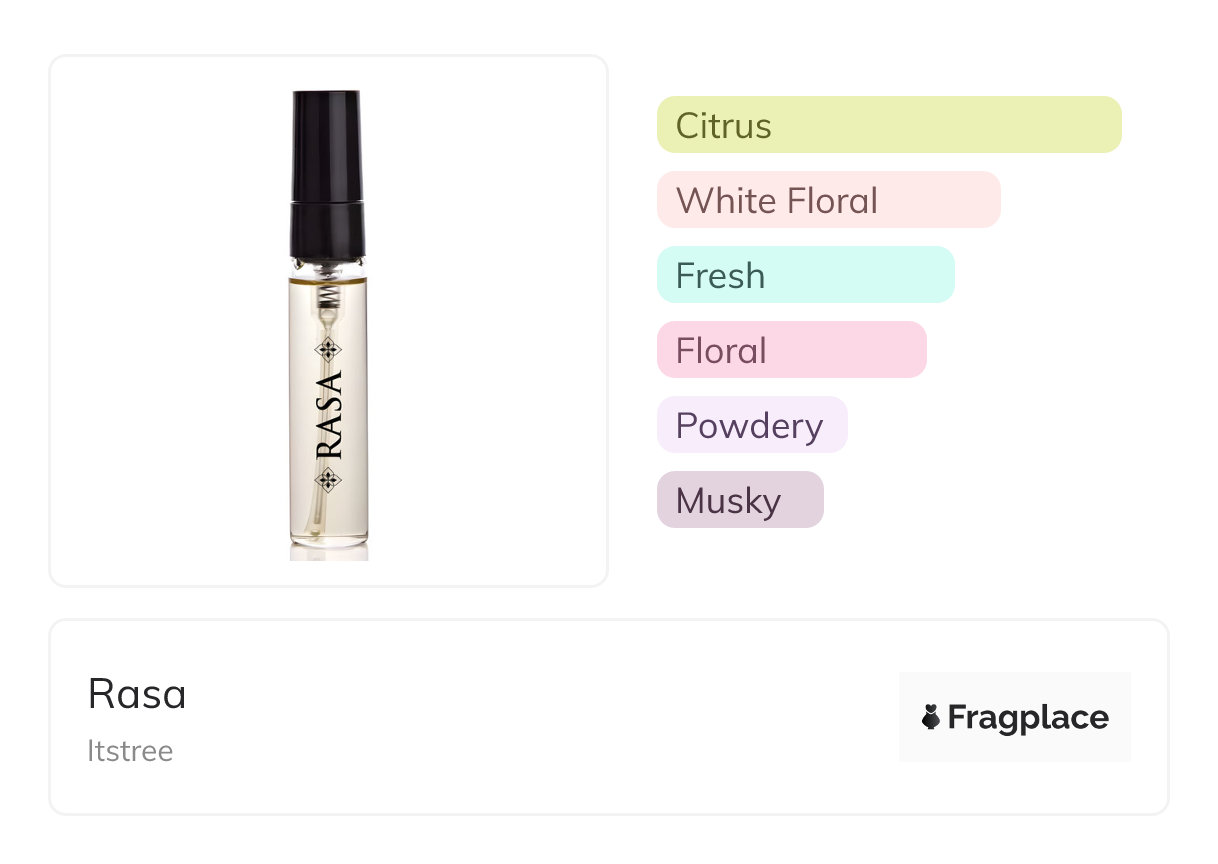Select the lavender Powdery accord bar
Viewport: 1218px width, 864px height.
coord(751,425)
